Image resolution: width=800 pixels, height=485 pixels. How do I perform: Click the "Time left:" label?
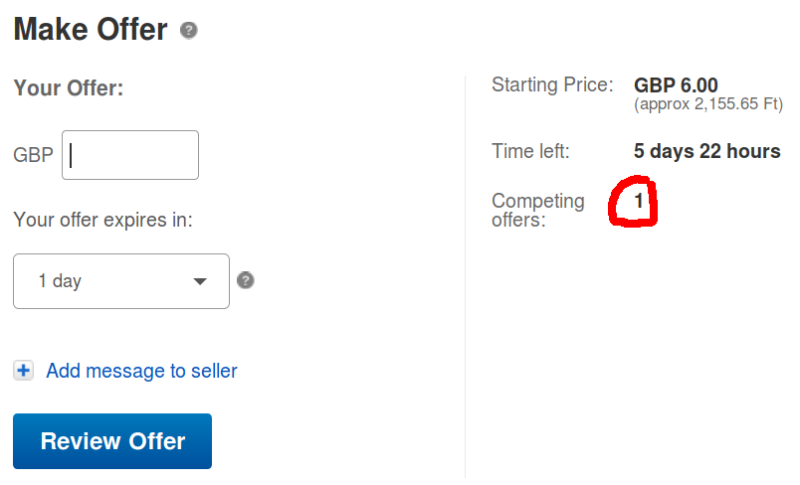click(x=530, y=152)
